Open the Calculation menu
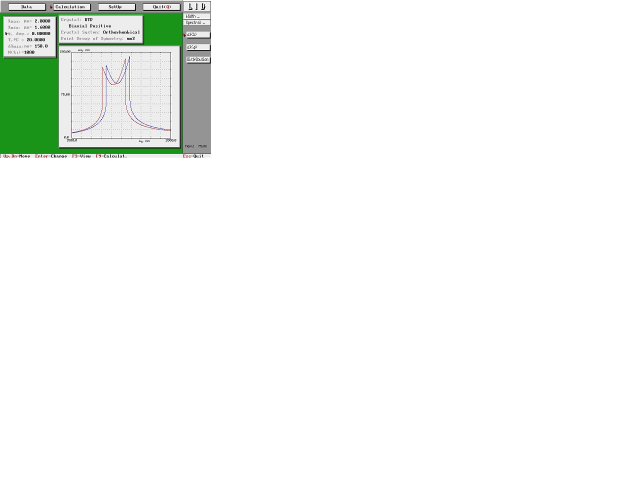Viewport: 640px width, 480px height. (x=71, y=7)
